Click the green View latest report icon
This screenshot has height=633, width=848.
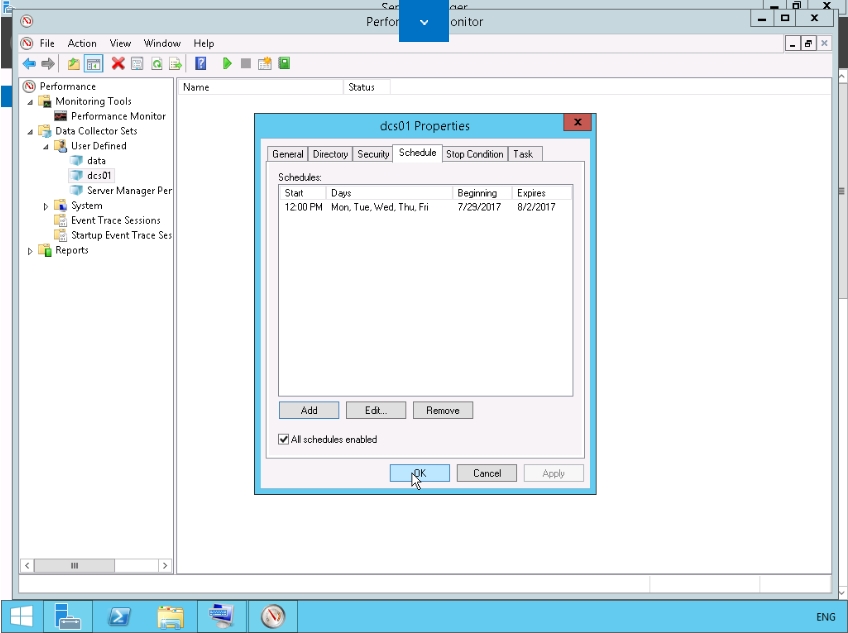click(284, 64)
